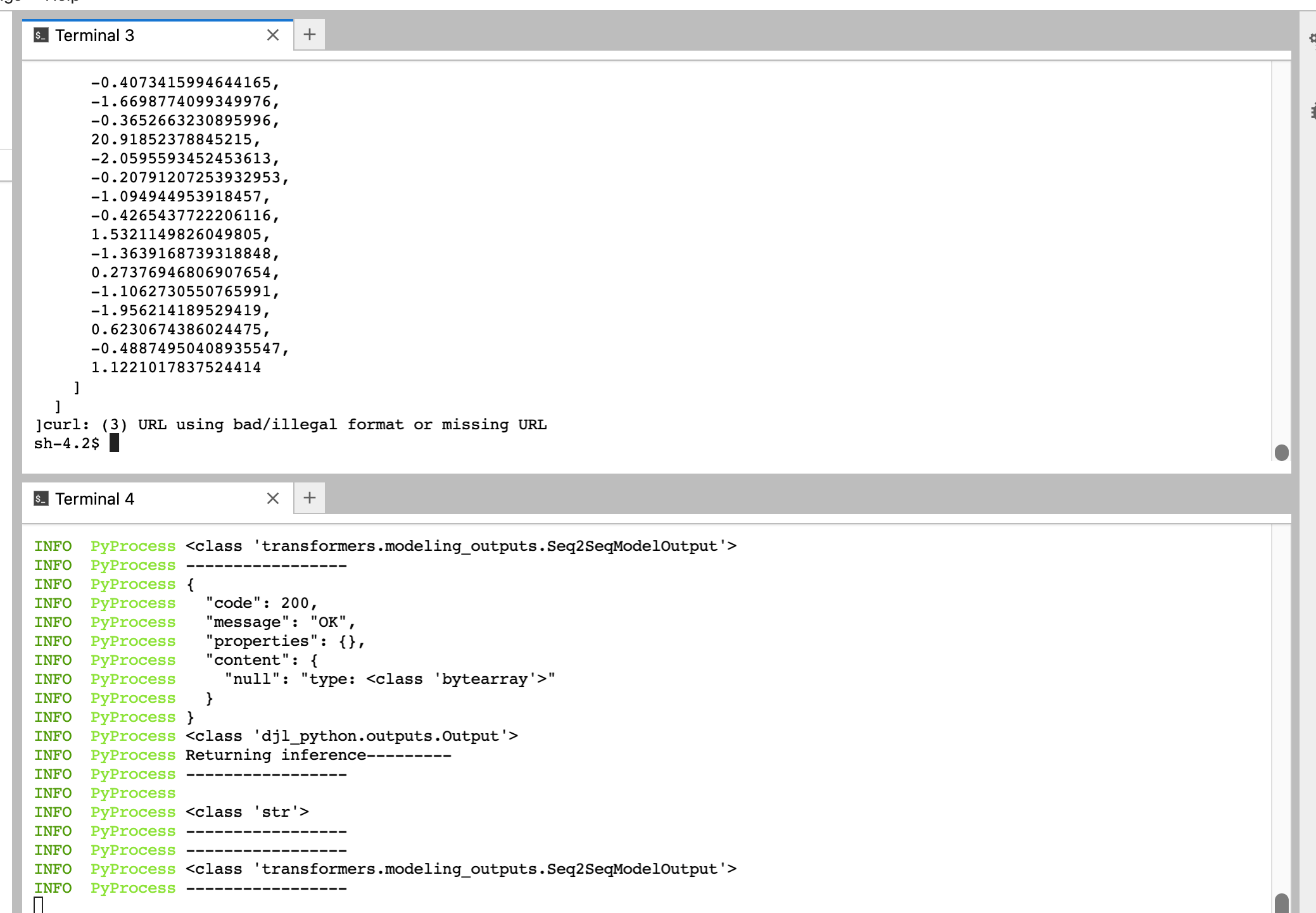Screen dimensions: 1316x913
Task: Click the sh-4.2$ prompt cursor
Action: (x=114, y=443)
